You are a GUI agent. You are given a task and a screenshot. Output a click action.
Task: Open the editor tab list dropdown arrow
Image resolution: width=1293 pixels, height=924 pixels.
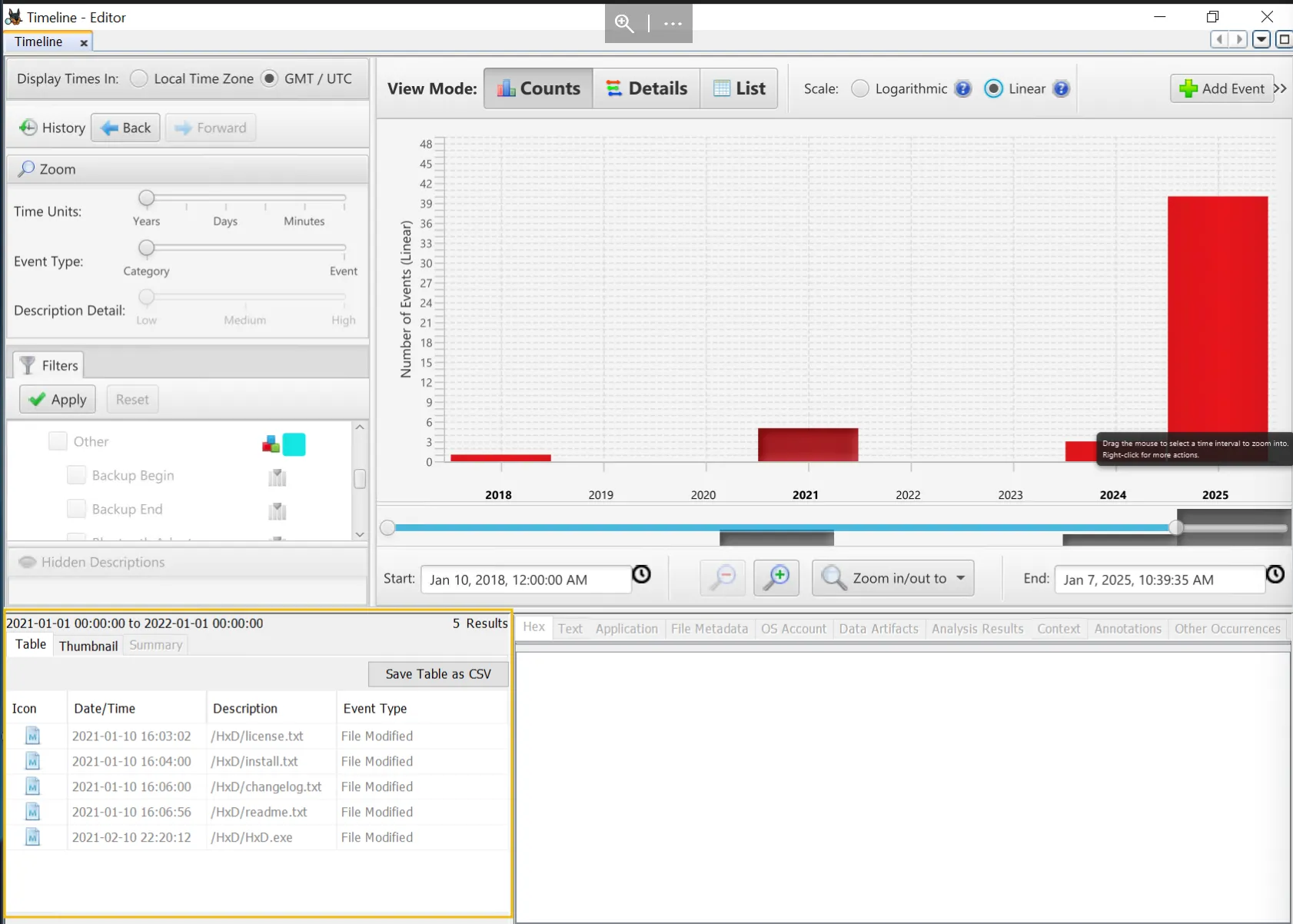tap(1261, 39)
